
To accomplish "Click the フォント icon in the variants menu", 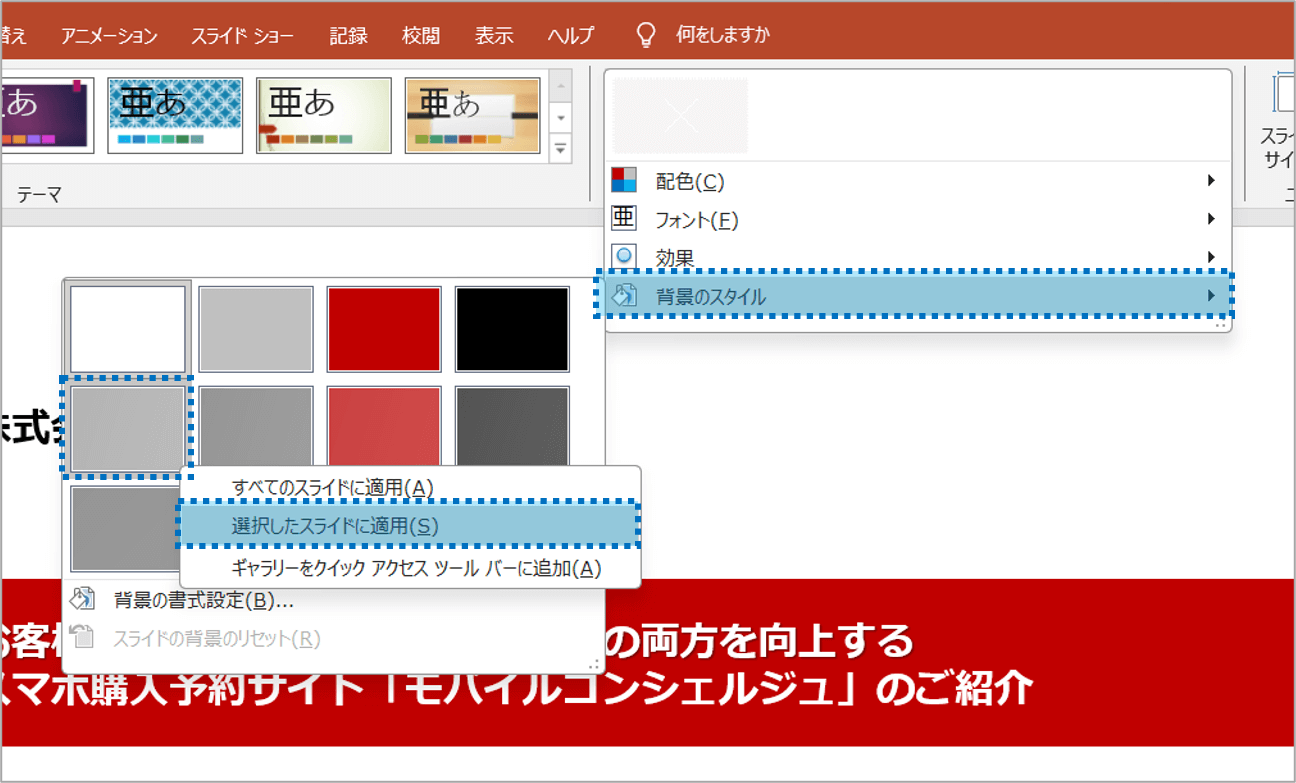I will [x=623, y=219].
